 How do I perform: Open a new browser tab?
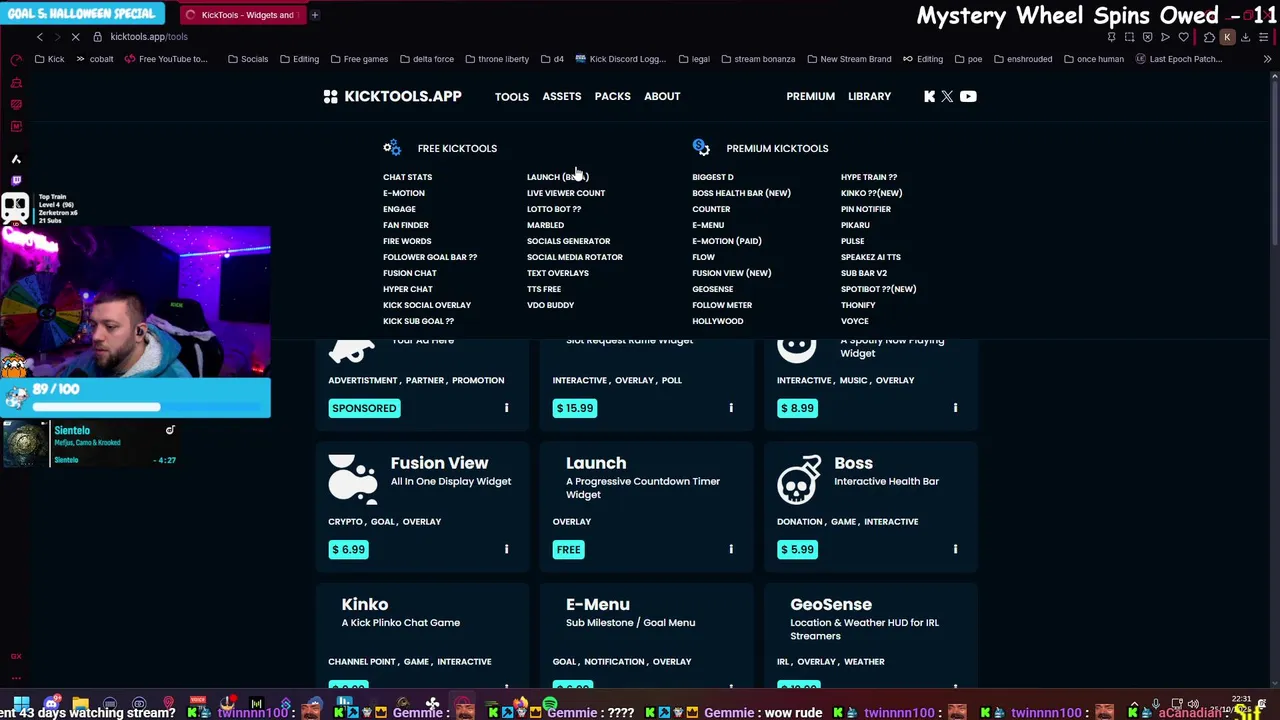pos(314,15)
